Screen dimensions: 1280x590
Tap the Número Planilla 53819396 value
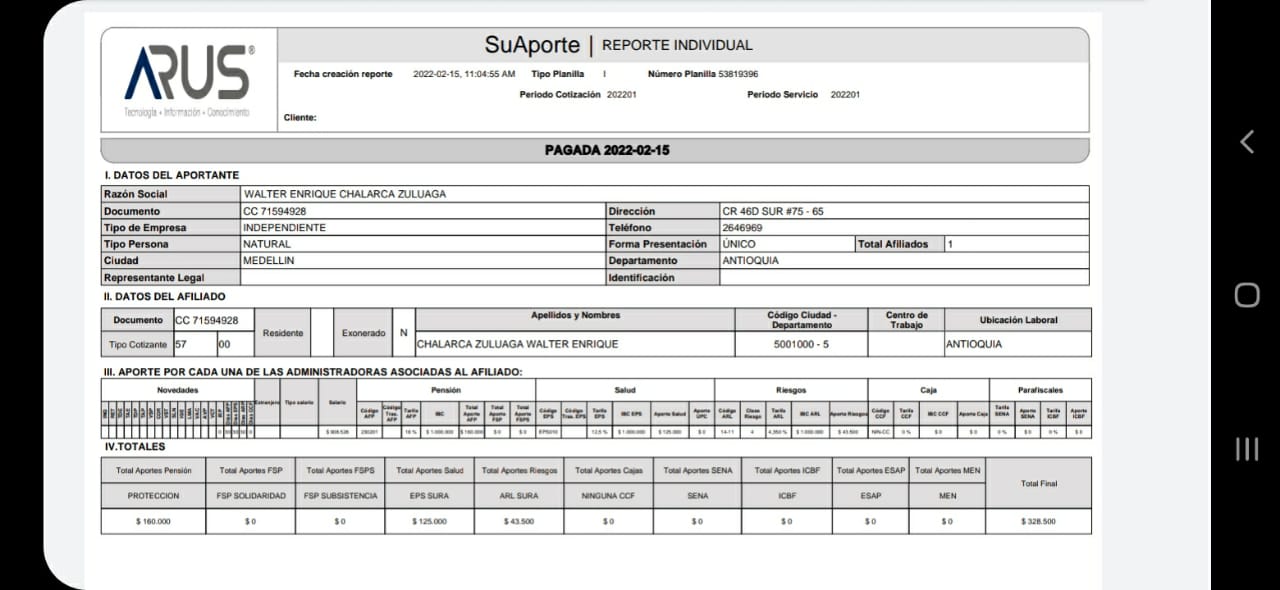tap(737, 74)
